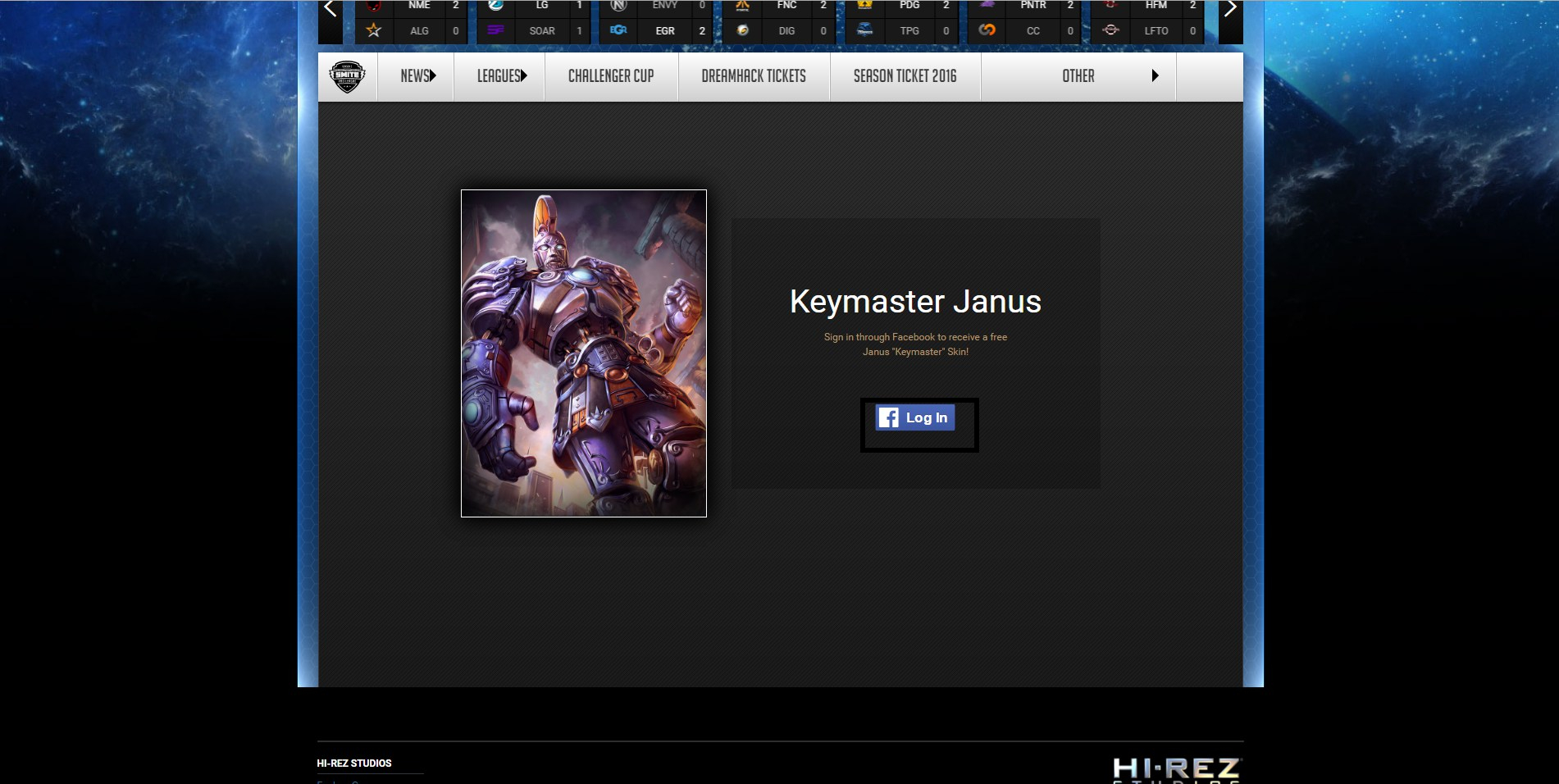The image size is (1559, 784).
Task: Click the TPG score of 0
Action: click(946, 31)
